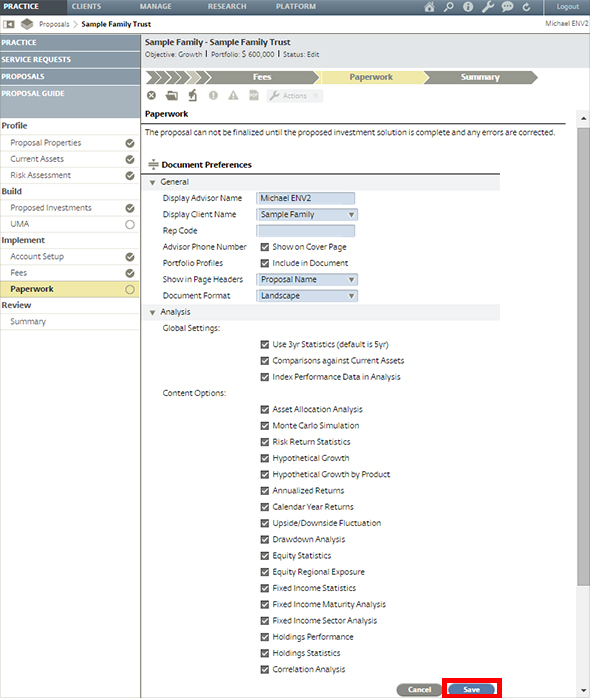The image size is (590, 698).
Task: Collapse the Analysis section
Action: (152, 312)
